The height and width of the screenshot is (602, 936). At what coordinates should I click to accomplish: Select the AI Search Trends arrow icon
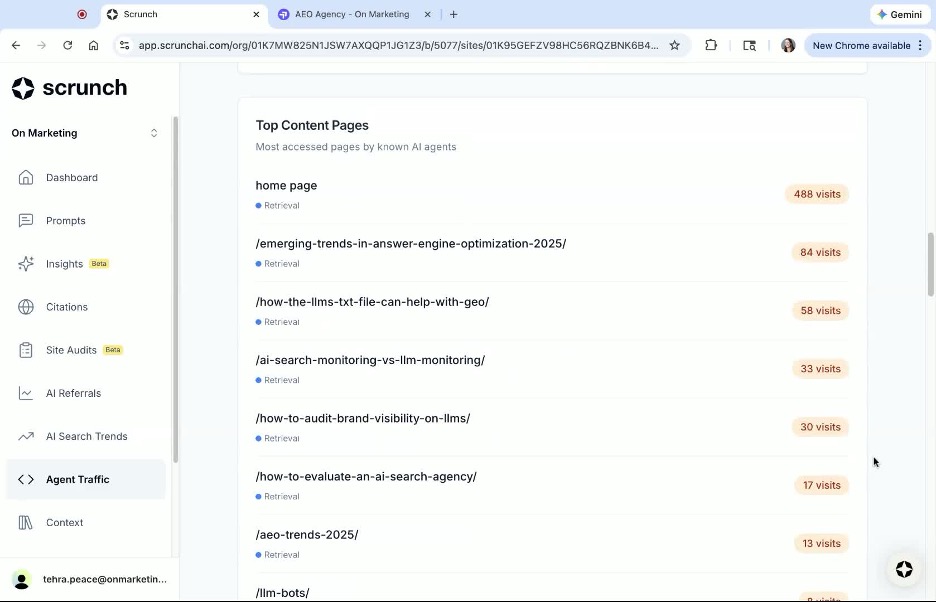[27, 436]
